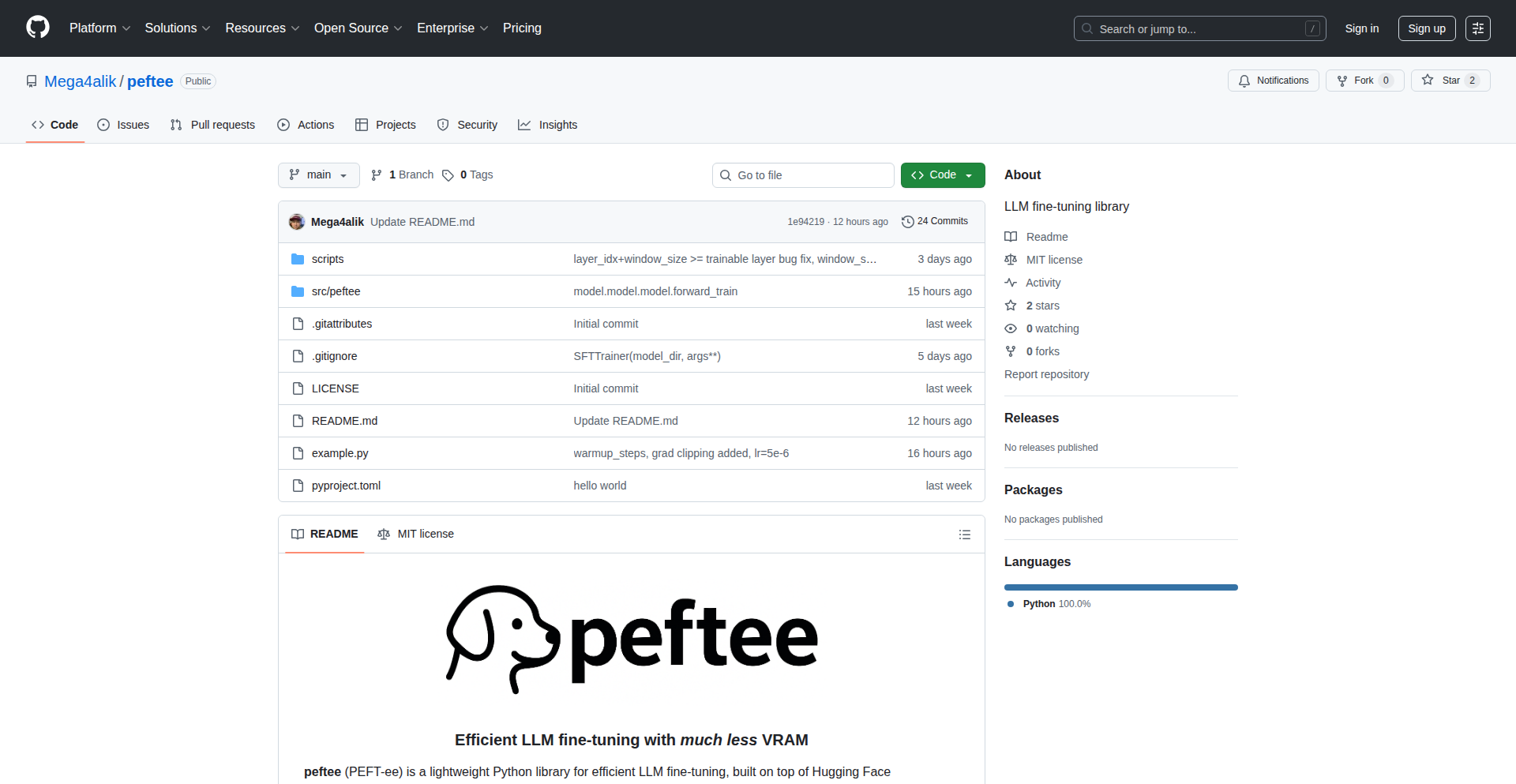The height and width of the screenshot is (784, 1516).
Task: Click the command palette icon in header
Action: [x=1477, y=28]
